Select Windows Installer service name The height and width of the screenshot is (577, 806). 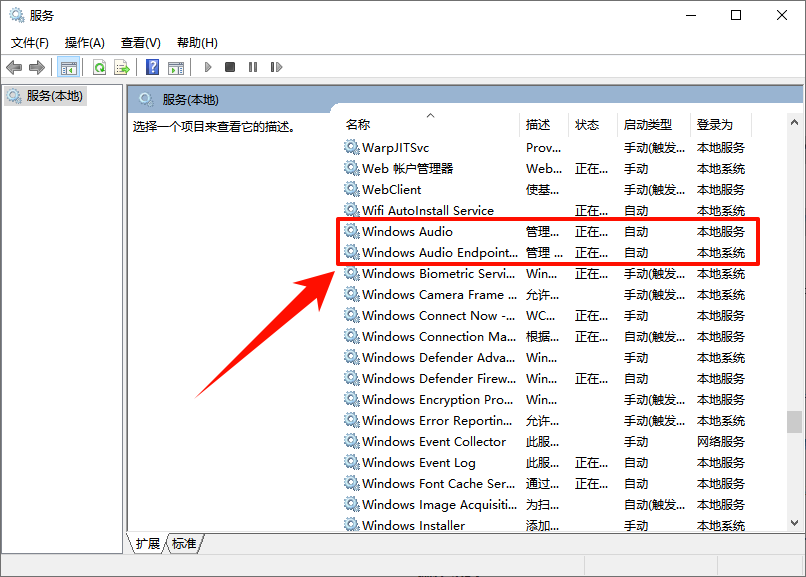(413, 526)
